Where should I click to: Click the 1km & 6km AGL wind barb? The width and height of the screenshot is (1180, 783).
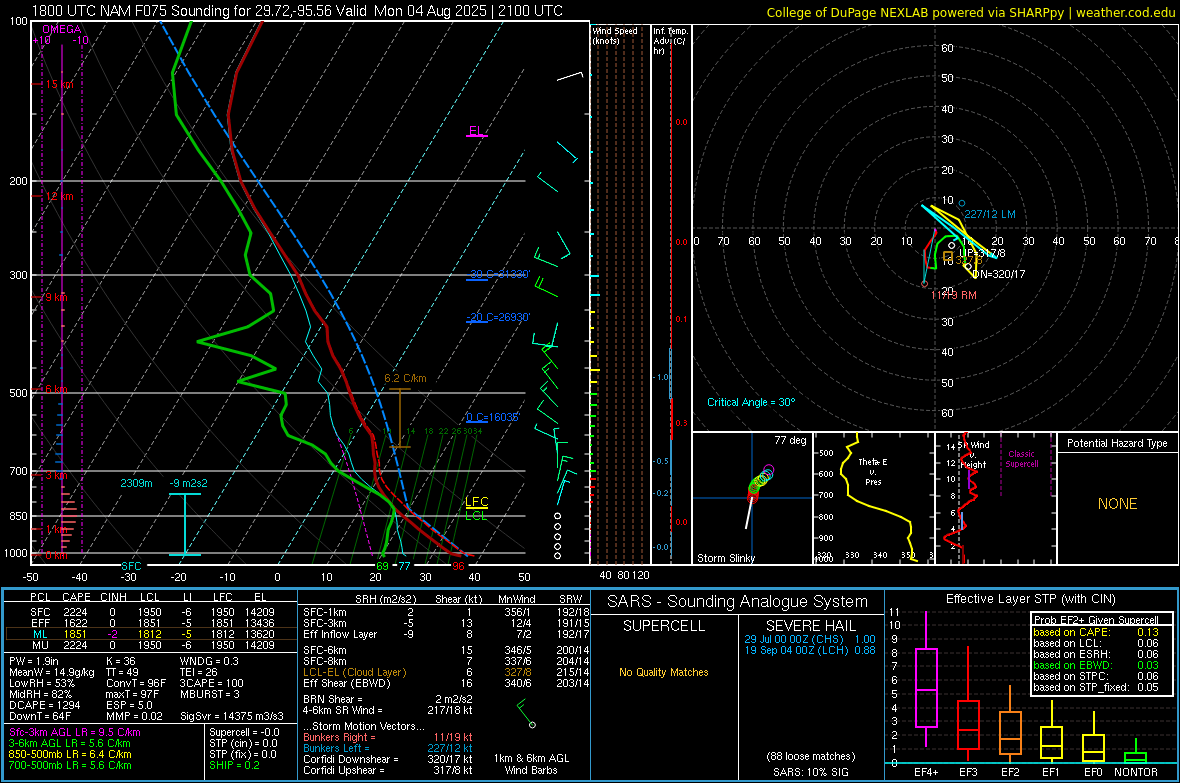[x=525, y=713]
